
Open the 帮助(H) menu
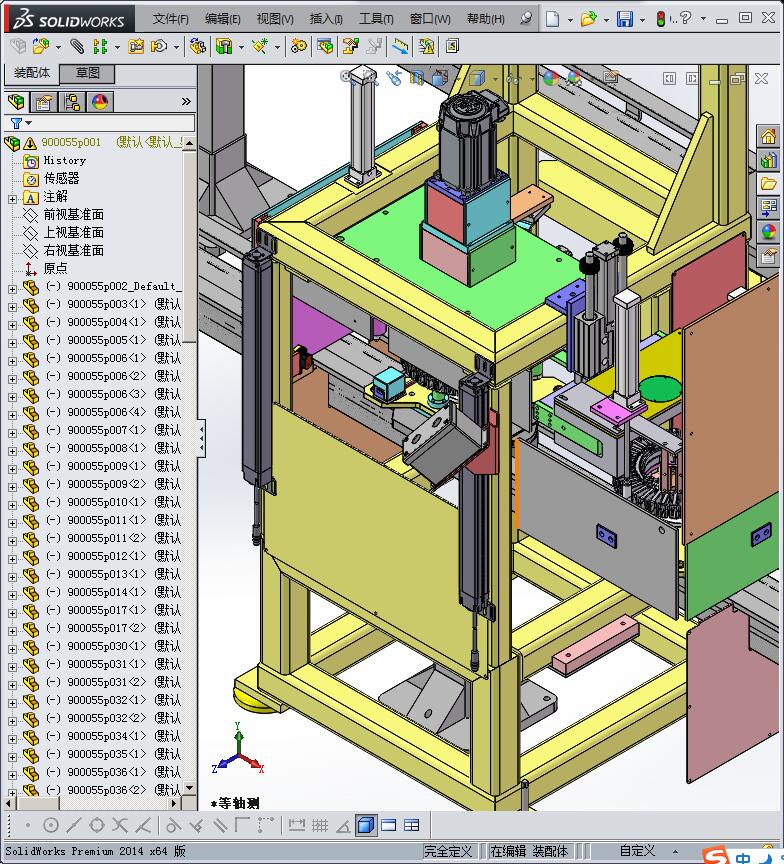click(485, 19)
